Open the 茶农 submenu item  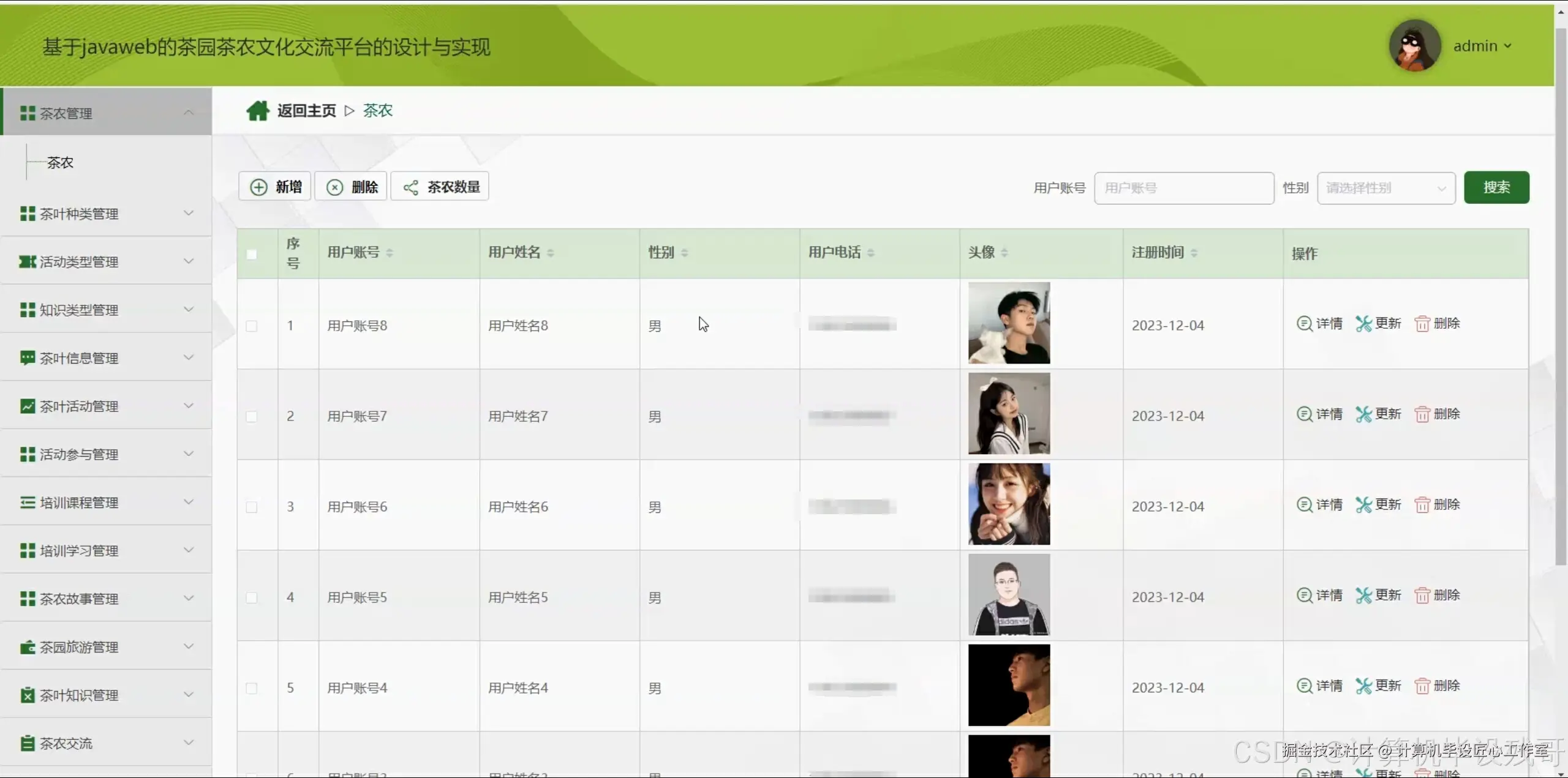tap(60, 163)
